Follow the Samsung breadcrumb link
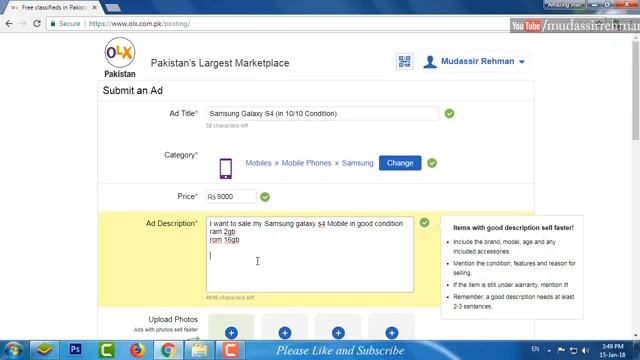The width and height of the screenshot is (640, 360). point(358,163)
